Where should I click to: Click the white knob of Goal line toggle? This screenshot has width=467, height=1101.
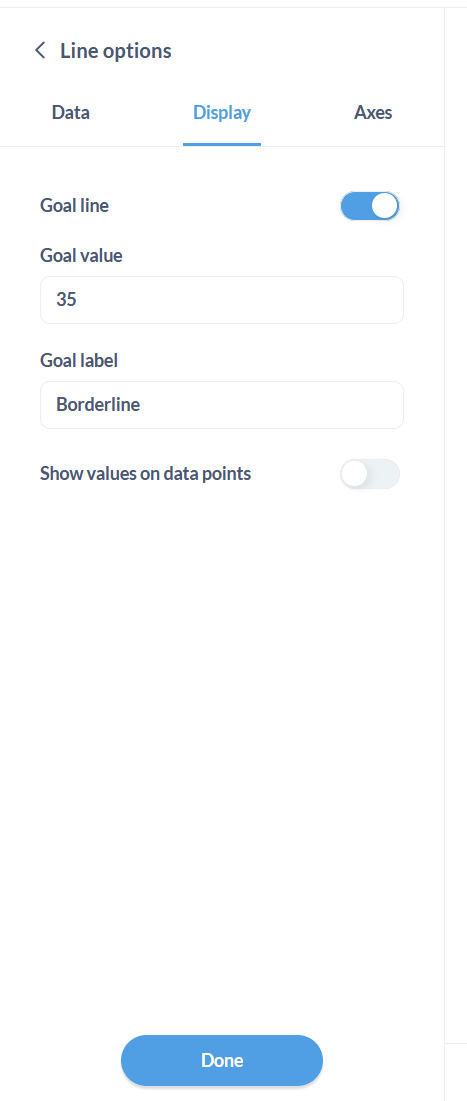[385, 206]
